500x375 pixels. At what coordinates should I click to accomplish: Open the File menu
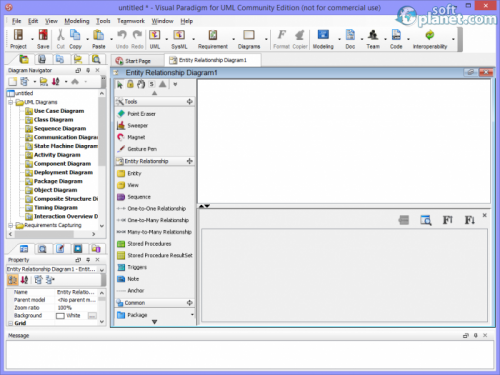16,21
